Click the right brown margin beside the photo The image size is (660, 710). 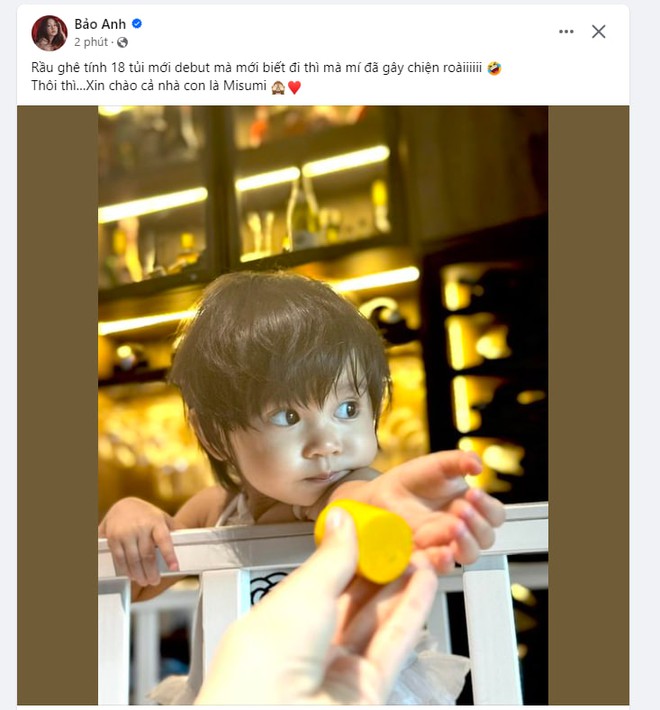[x=588, y=400]
